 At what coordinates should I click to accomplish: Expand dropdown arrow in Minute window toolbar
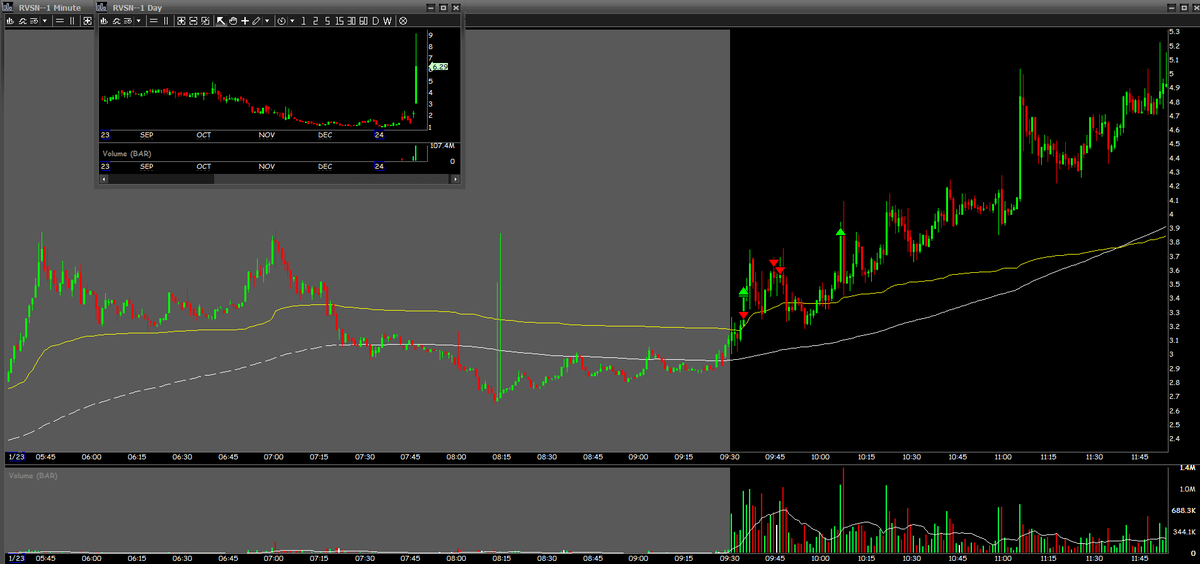pos(44,20)
